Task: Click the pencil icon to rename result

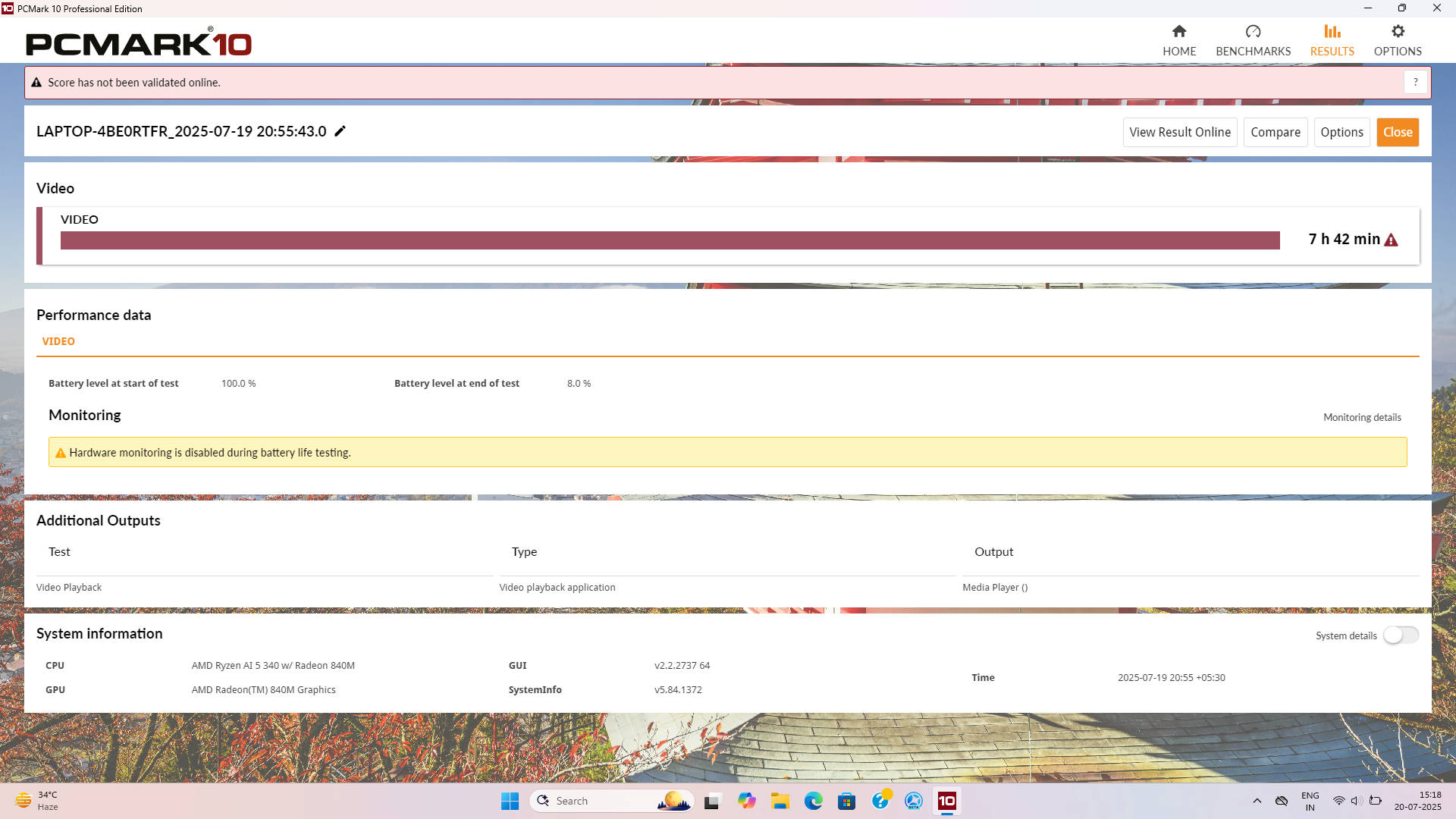Action: coord(340,131)
